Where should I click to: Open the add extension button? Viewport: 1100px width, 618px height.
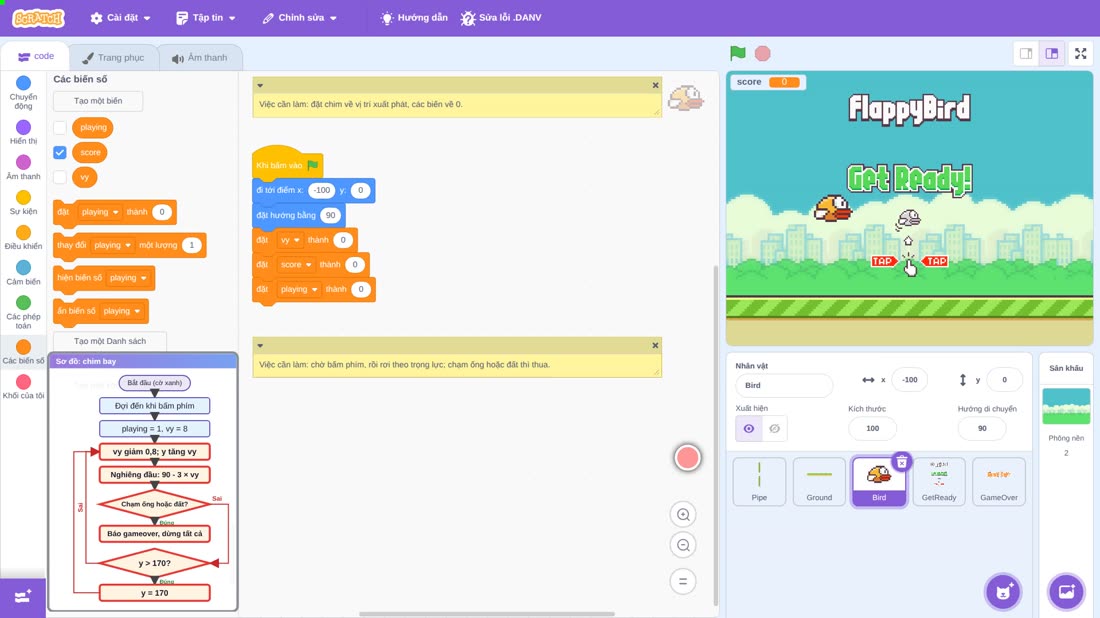coord(22,597)
